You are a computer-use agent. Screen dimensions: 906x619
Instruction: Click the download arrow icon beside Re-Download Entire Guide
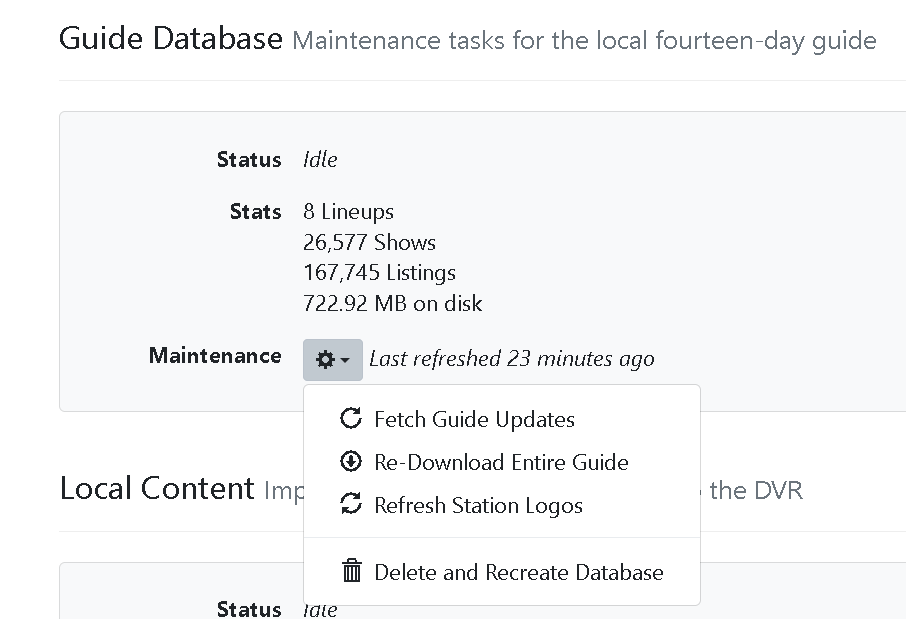click(x=351, y=462)
